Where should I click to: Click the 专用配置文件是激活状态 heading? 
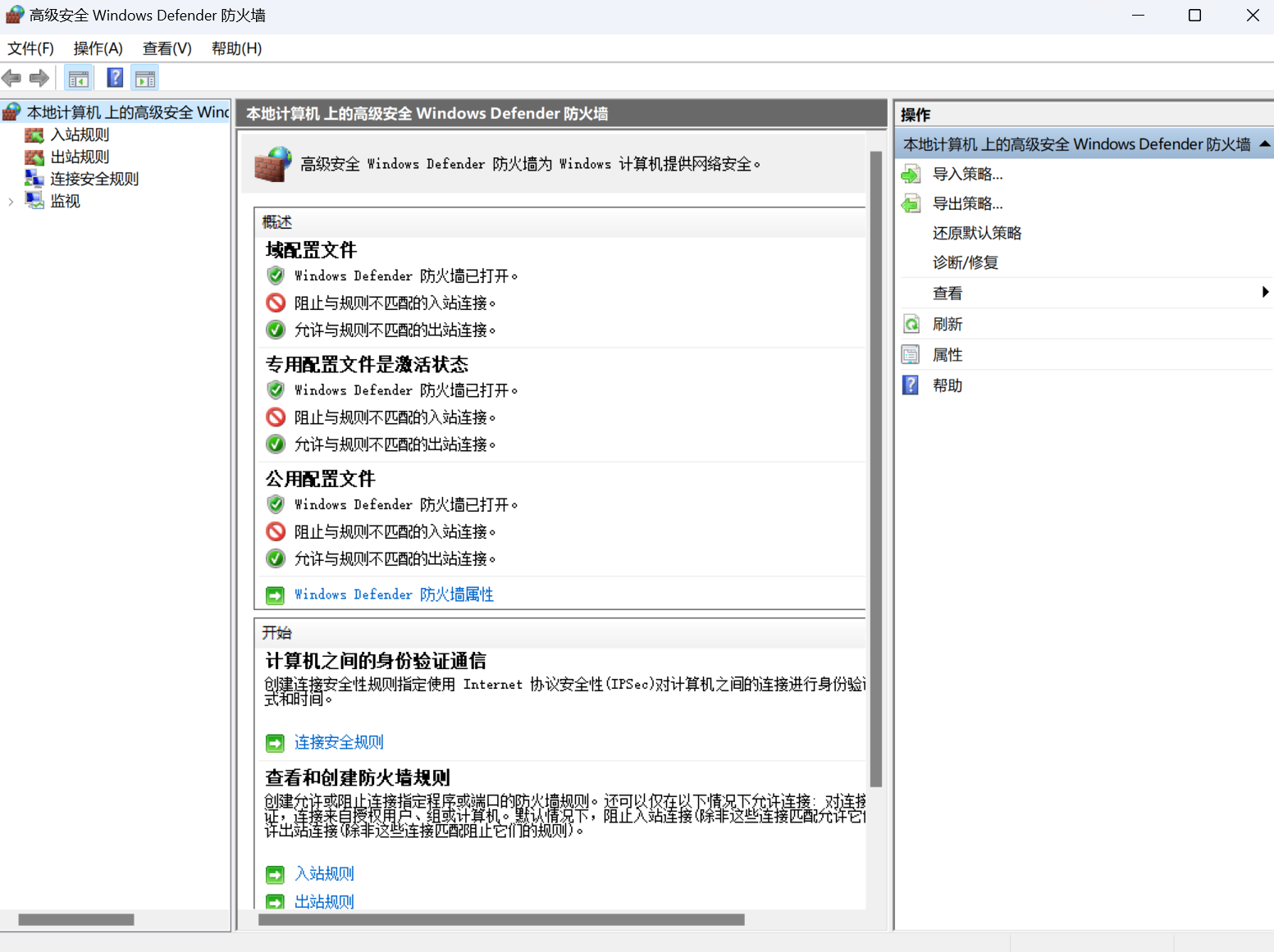pyautogui.click(x=367, y=364)
